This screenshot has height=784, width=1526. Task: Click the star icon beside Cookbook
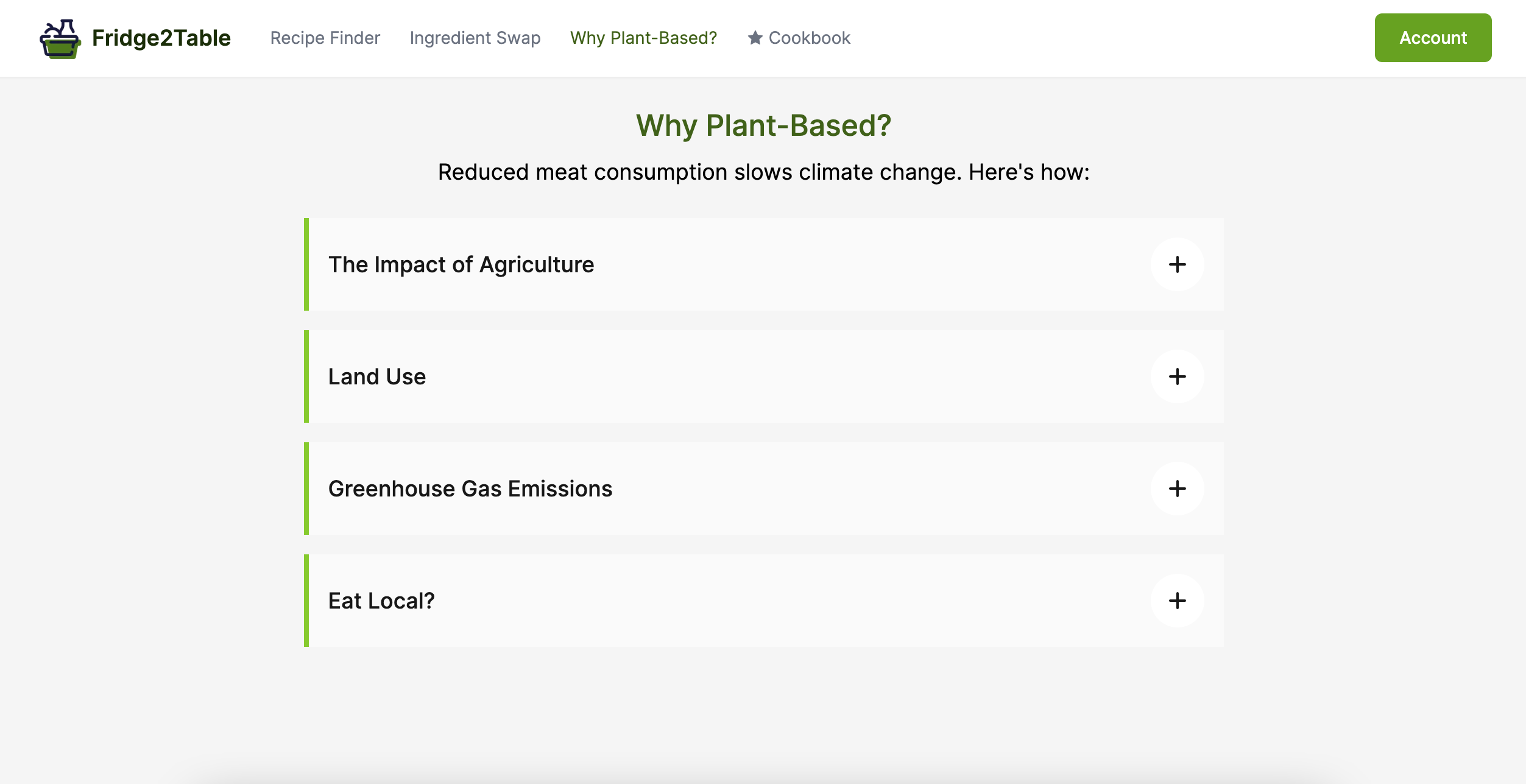click(x=755, y=38)
